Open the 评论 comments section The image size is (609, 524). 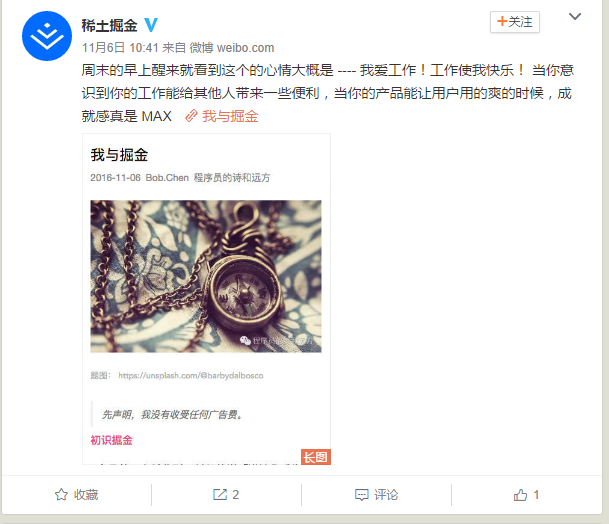point(386,495)
